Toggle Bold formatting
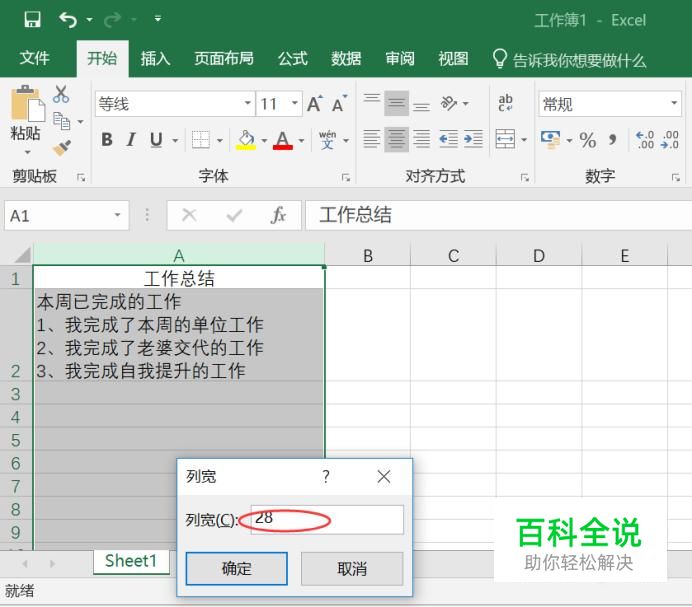The width and height of the screenshot is (692, 607). coord(107,139)
